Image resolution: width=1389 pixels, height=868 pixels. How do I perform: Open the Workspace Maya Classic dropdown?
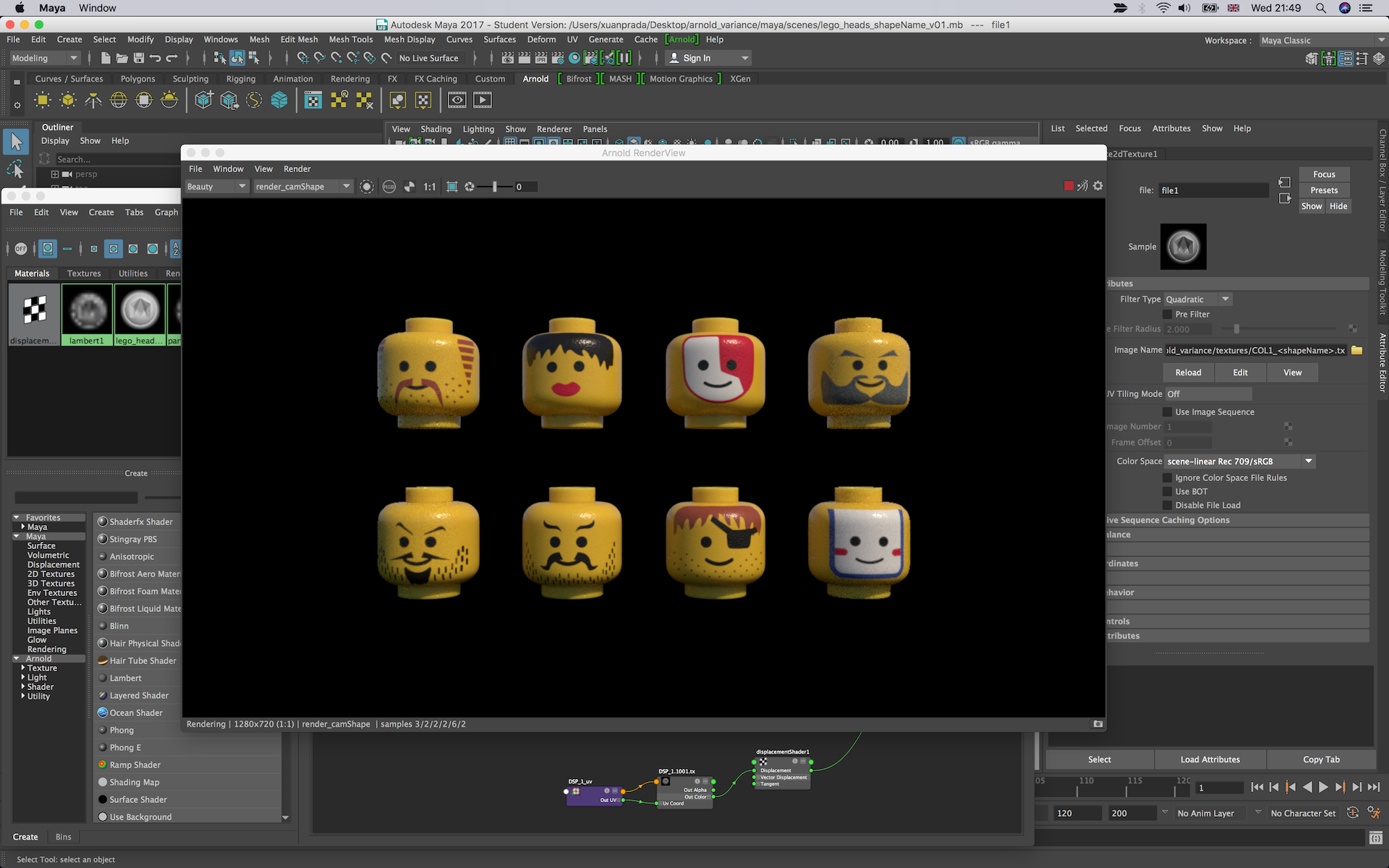(x=1322, y=41)
